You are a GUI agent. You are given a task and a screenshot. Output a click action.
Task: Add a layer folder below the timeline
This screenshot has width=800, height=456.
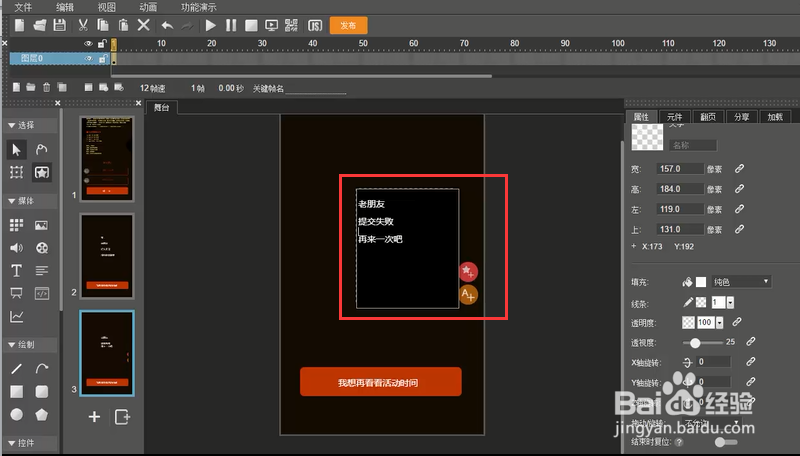click(31, 88)
